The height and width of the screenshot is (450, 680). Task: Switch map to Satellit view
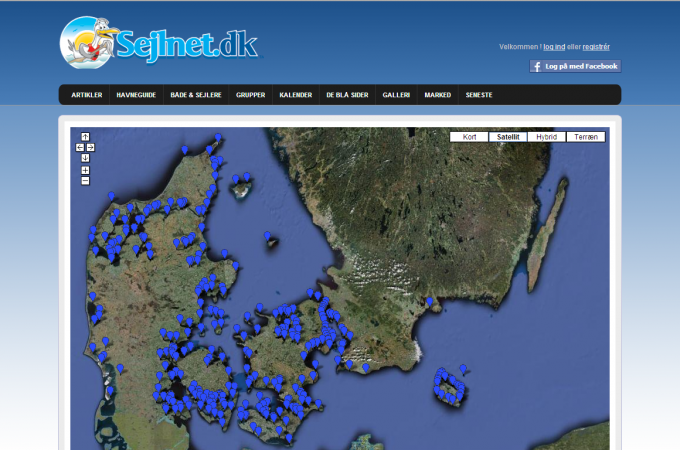(508, 137)
